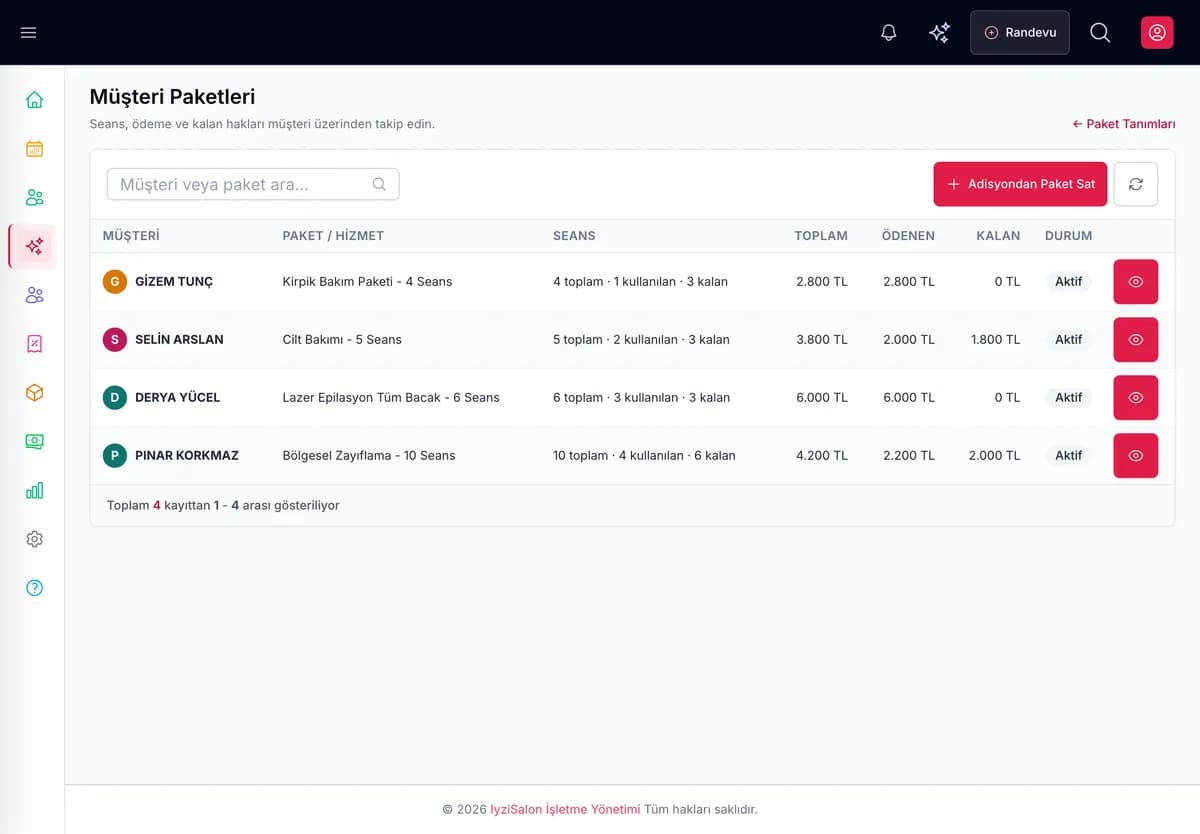
Task: View PINAR KORKMAZ's package via eye button
Action: (1136, 456)
